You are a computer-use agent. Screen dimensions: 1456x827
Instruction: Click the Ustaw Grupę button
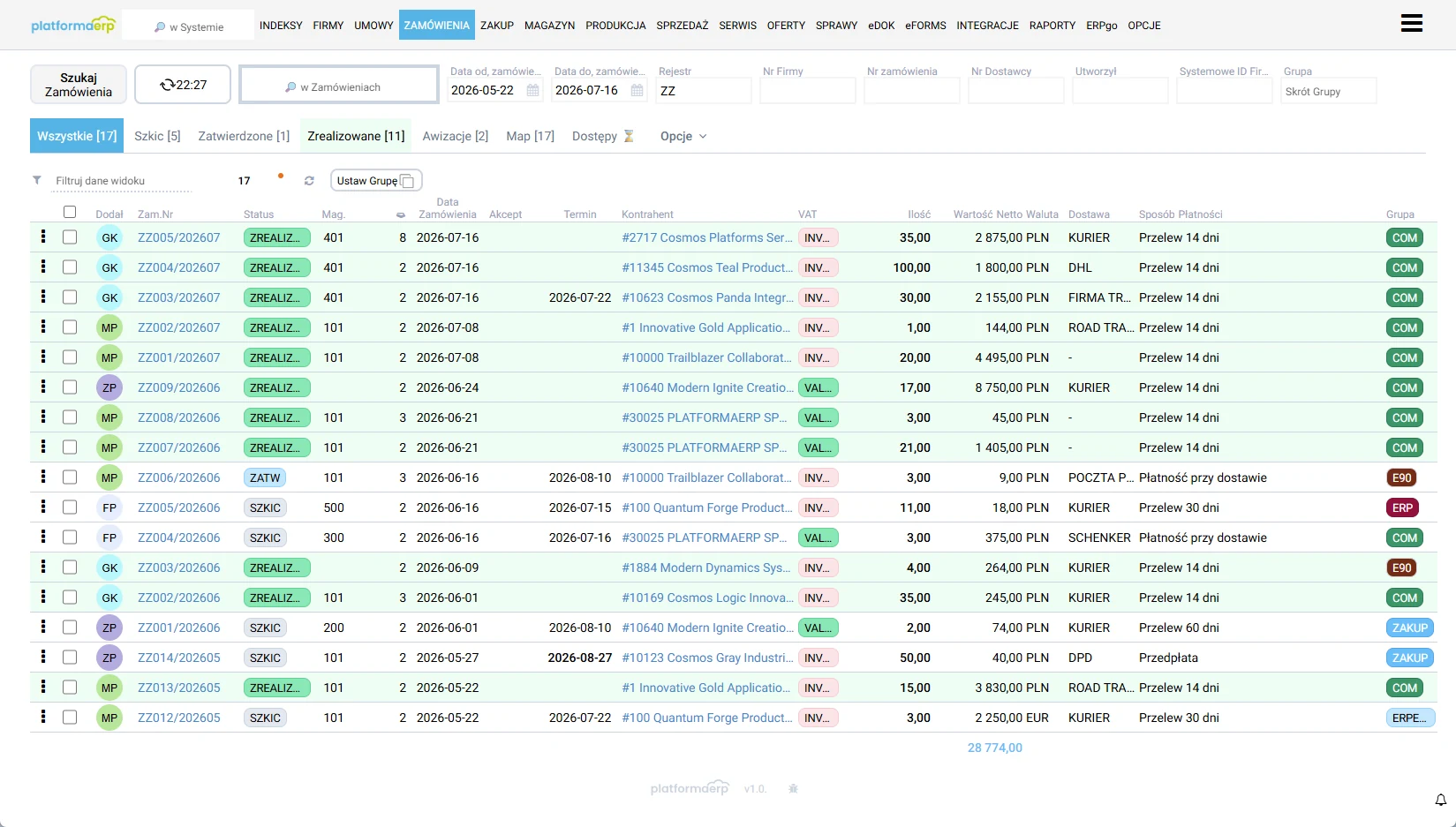tap(376, 180)
